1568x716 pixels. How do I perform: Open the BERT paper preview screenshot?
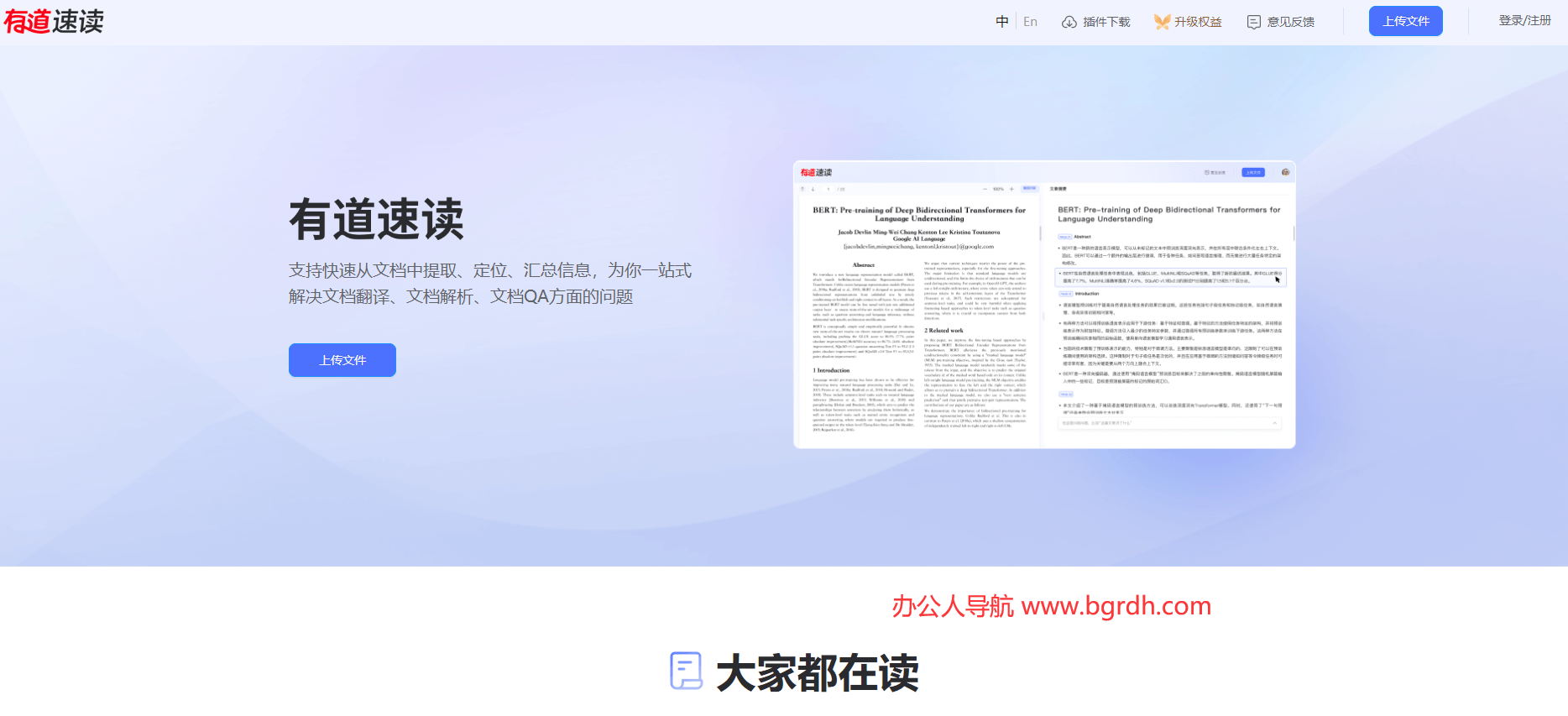(1044, 305)
